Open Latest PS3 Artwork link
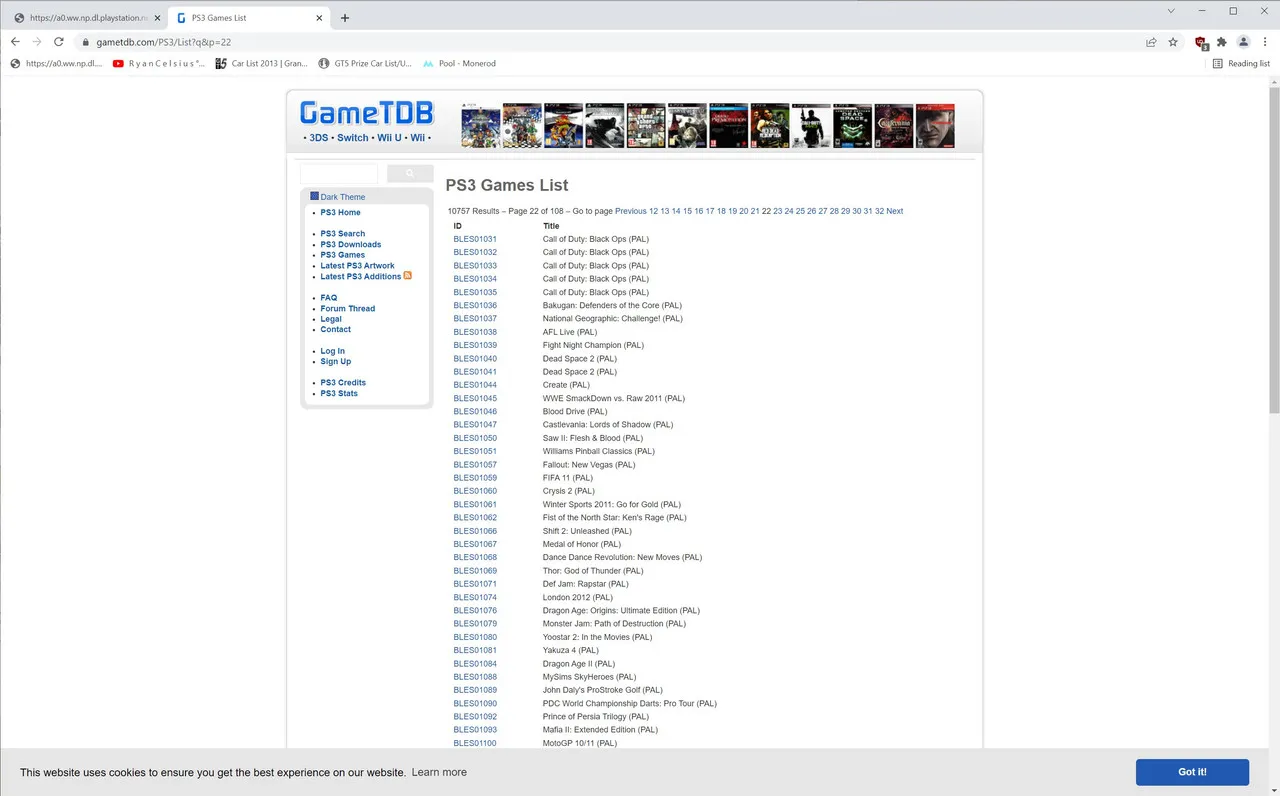1280x796 pixels. [x=357, y=266]
